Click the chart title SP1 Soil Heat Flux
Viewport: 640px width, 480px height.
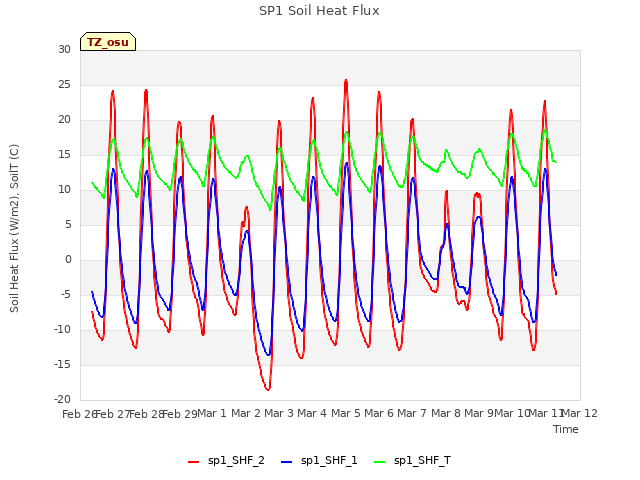(319, 11)
